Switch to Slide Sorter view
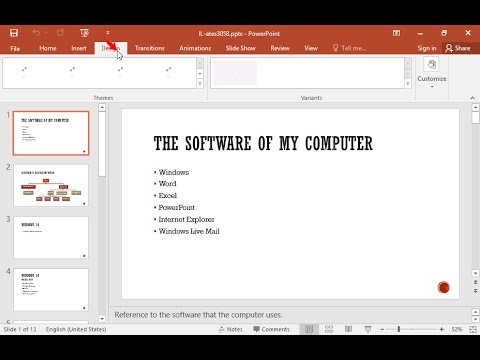 (329, 329)
